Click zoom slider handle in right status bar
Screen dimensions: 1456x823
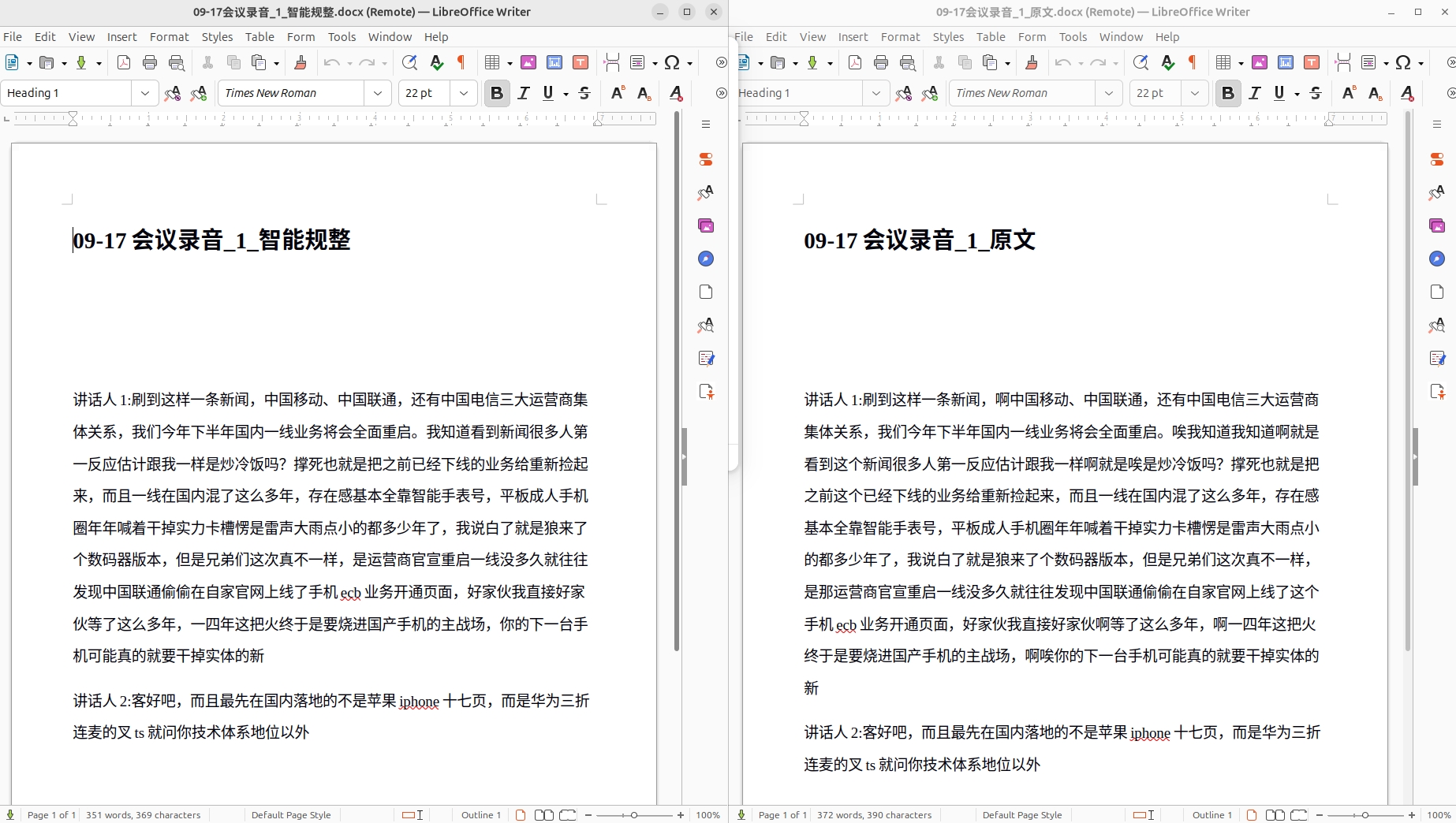pyautogui.click(x=1365, y=815)
